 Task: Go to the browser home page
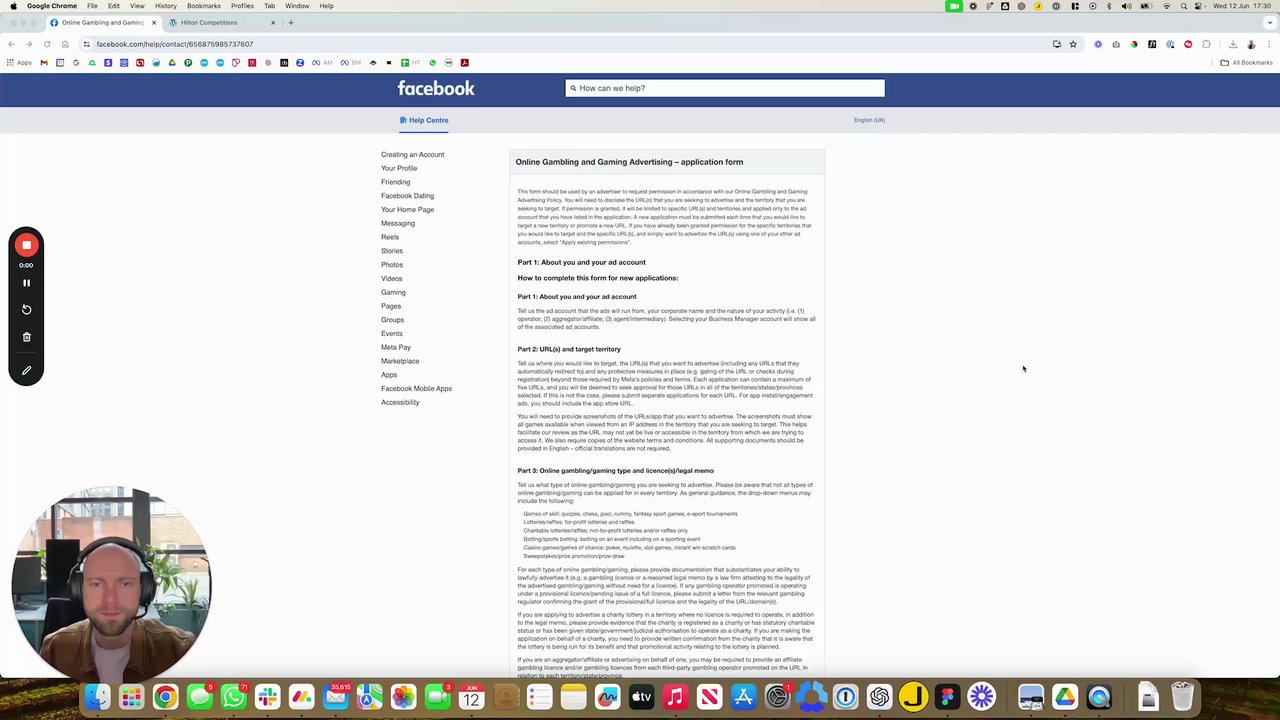65,44
